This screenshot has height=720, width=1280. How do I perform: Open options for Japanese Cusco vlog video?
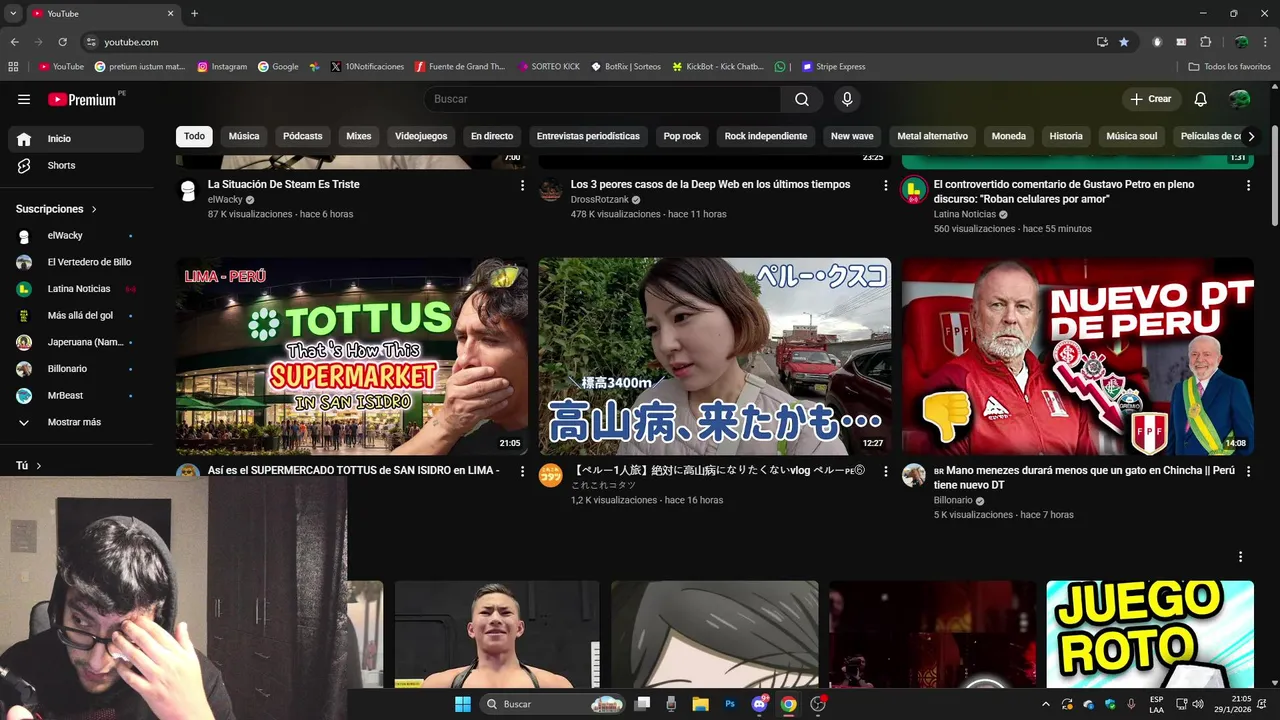point(885,472)
